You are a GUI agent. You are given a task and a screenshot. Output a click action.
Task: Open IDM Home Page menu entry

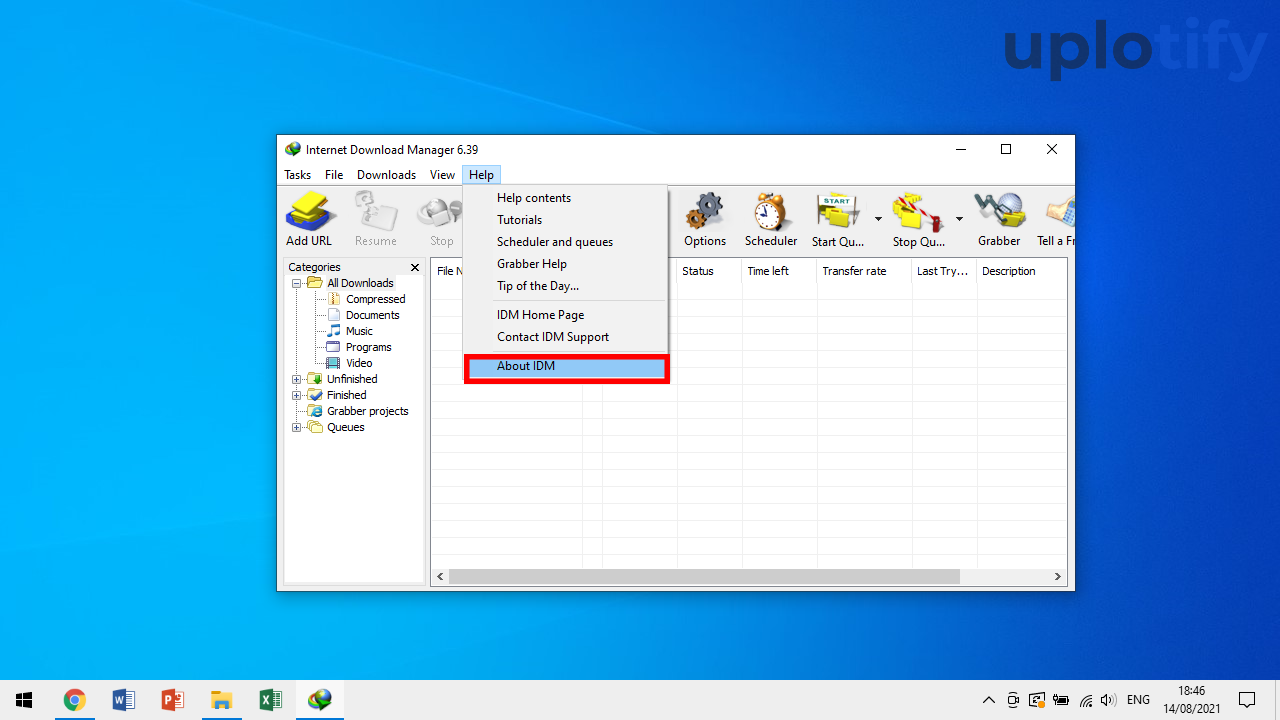point(566,315)
